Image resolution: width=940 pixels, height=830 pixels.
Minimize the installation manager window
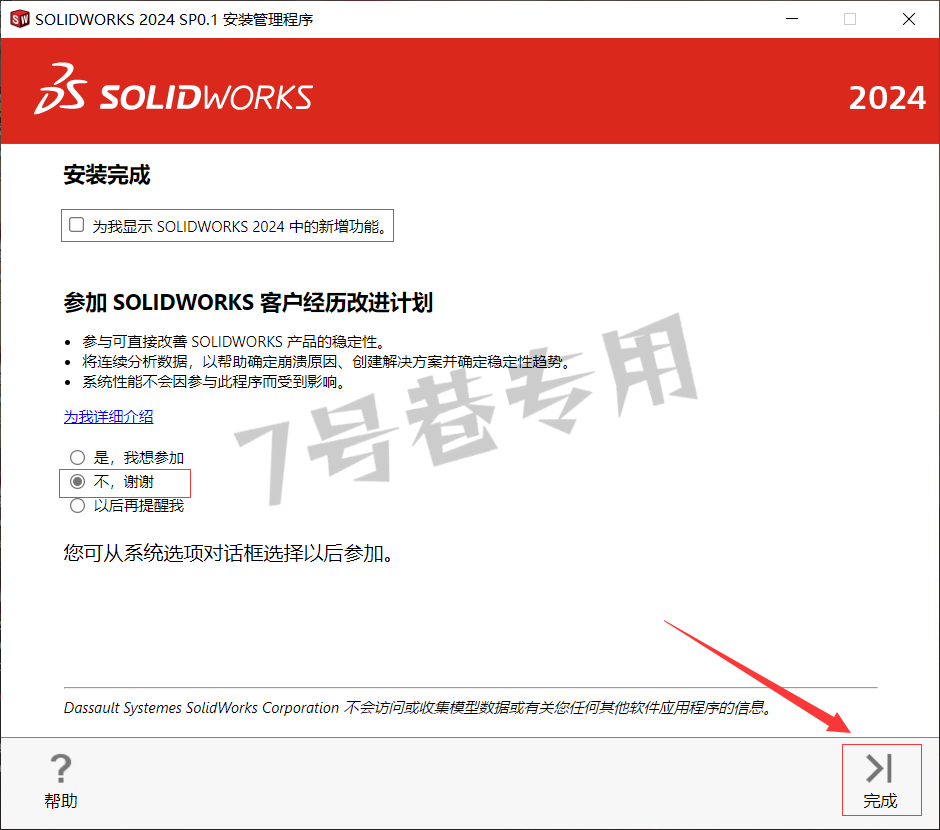click(x=792, y=19)
